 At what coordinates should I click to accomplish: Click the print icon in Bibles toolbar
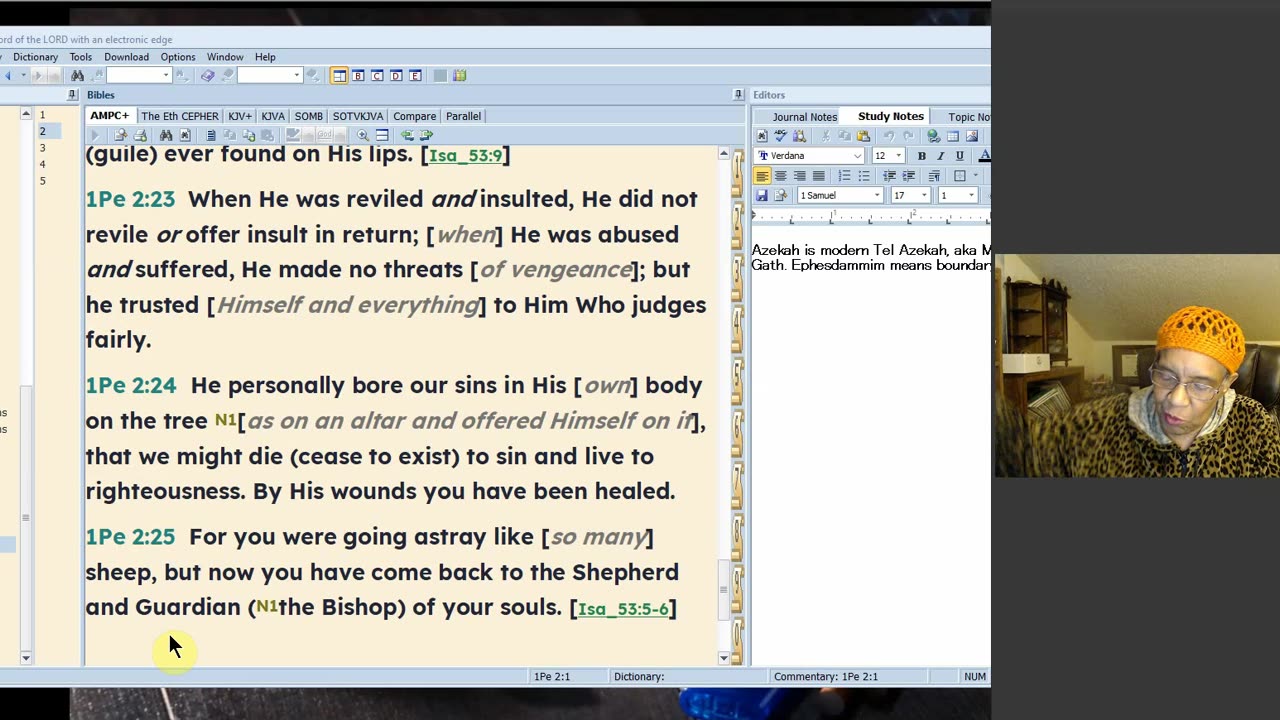coord(140,135)
